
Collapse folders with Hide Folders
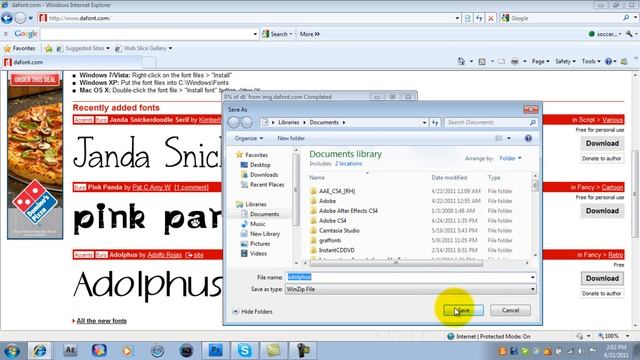click(x=252, y=311)
